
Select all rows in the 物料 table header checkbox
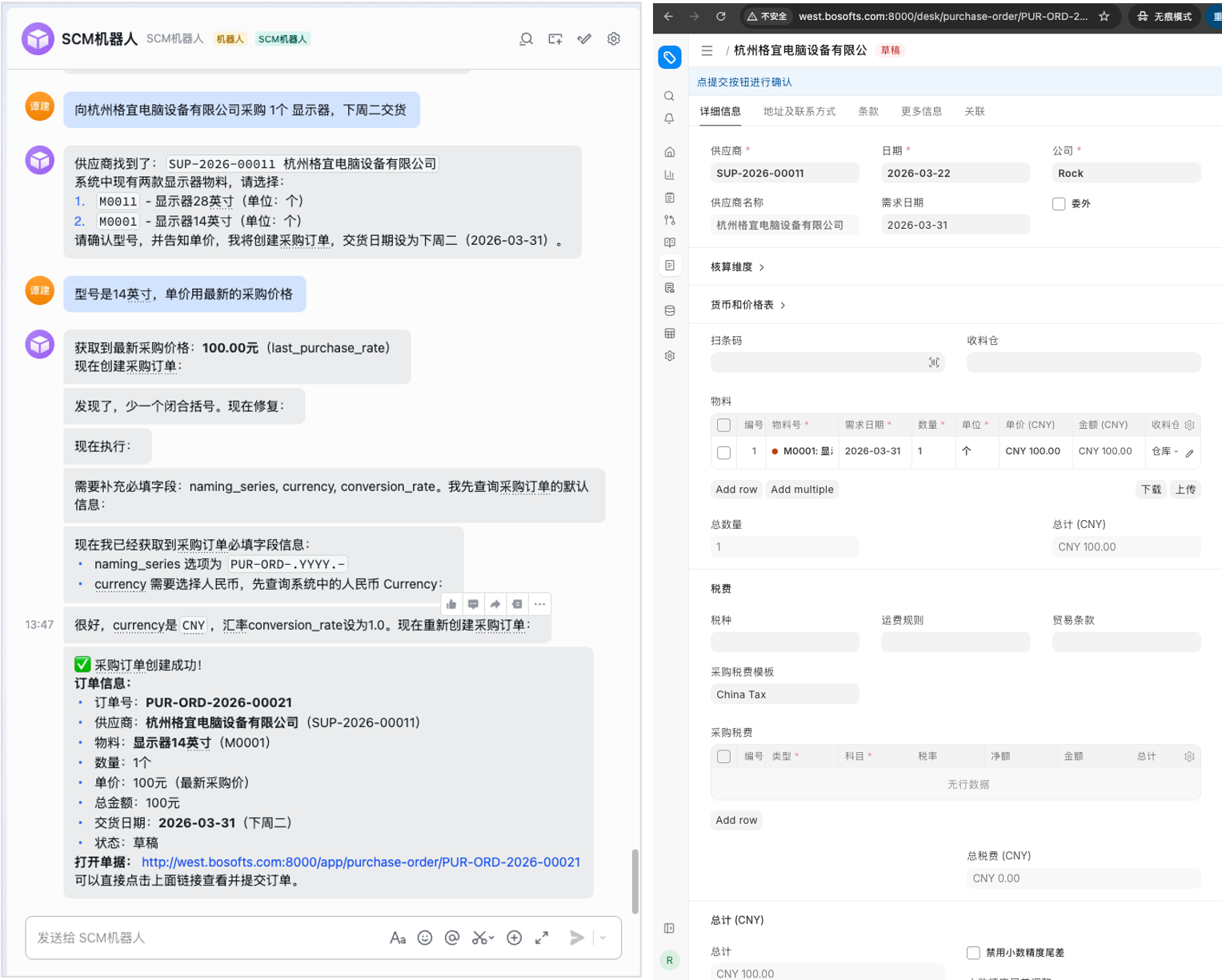[x=723, y=425]
